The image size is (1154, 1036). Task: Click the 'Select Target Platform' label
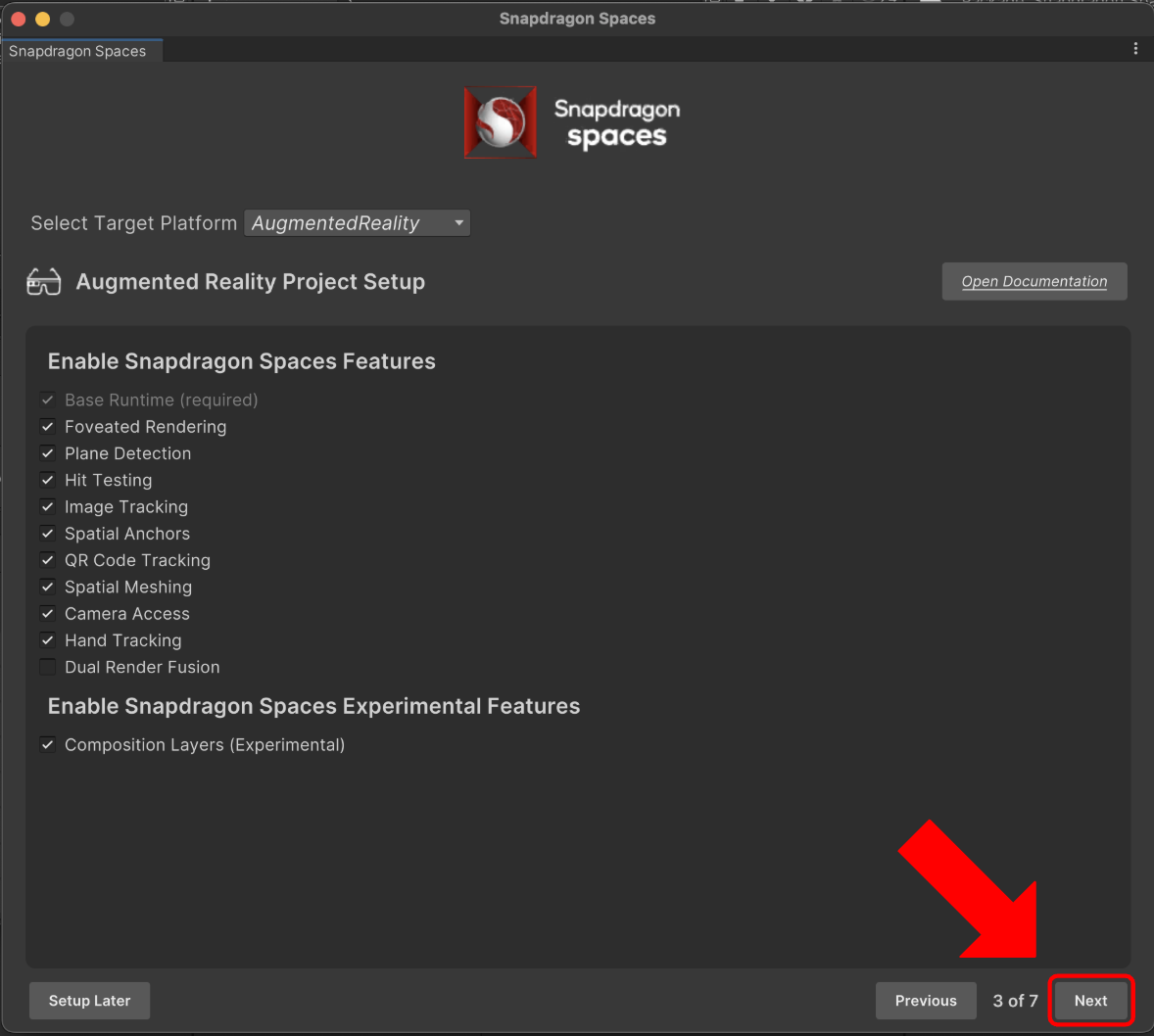tap(134, 223)
